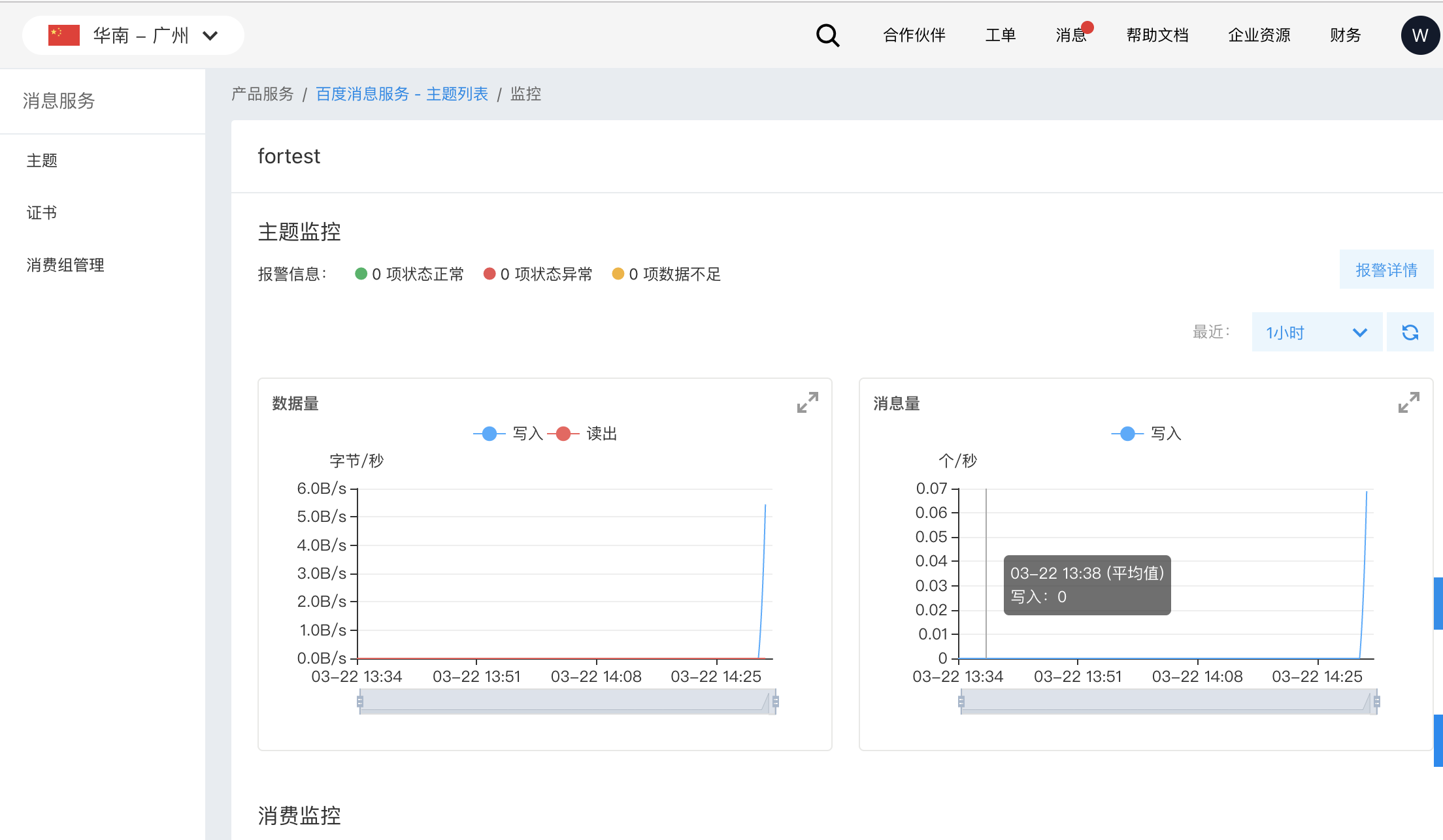Follow the 百度消息服务 - 主题列表 breadcrumb link
1443x840 pixels.
pos(402,94)
